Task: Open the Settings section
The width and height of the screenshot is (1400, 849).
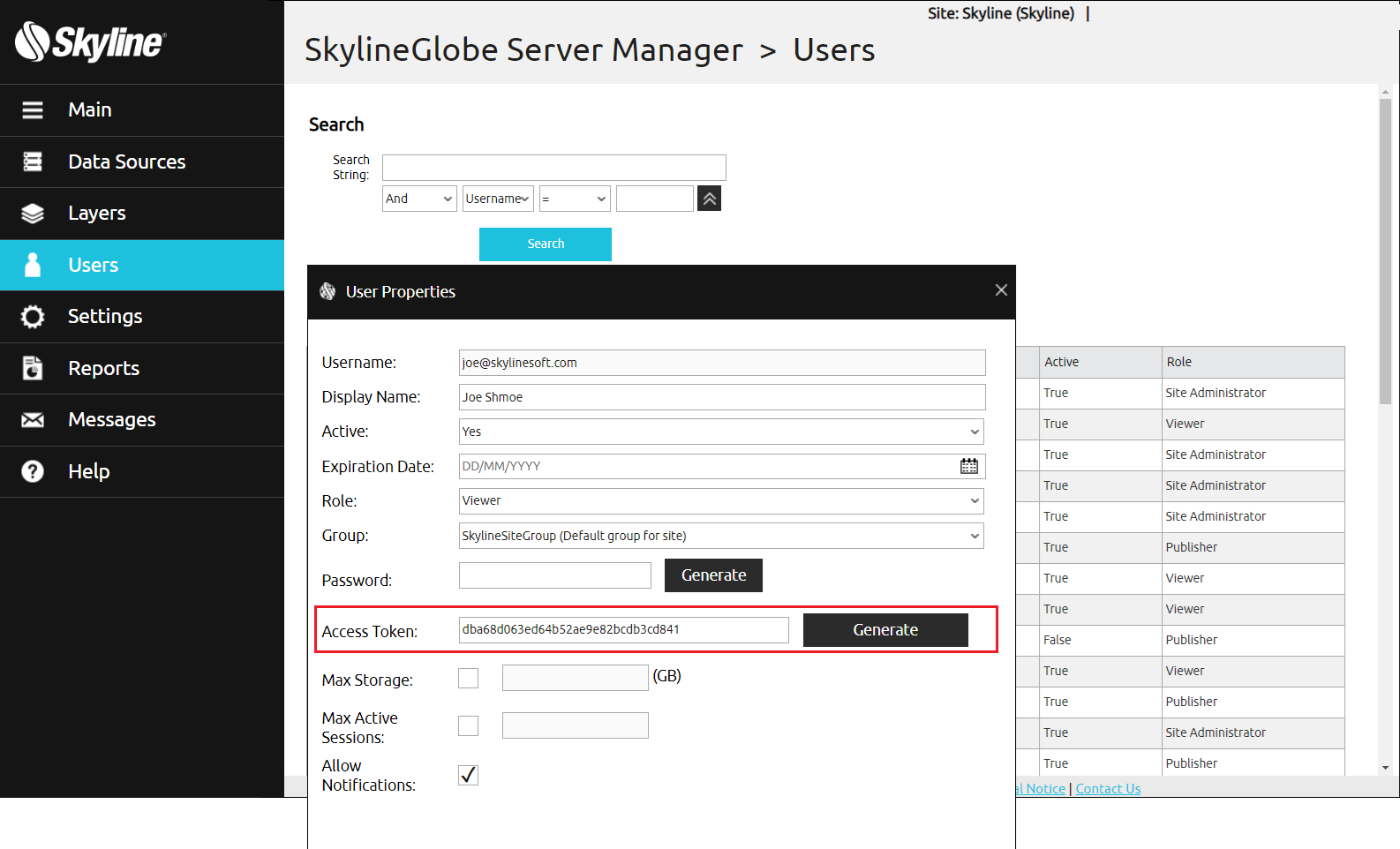Action: click(142, 317)
